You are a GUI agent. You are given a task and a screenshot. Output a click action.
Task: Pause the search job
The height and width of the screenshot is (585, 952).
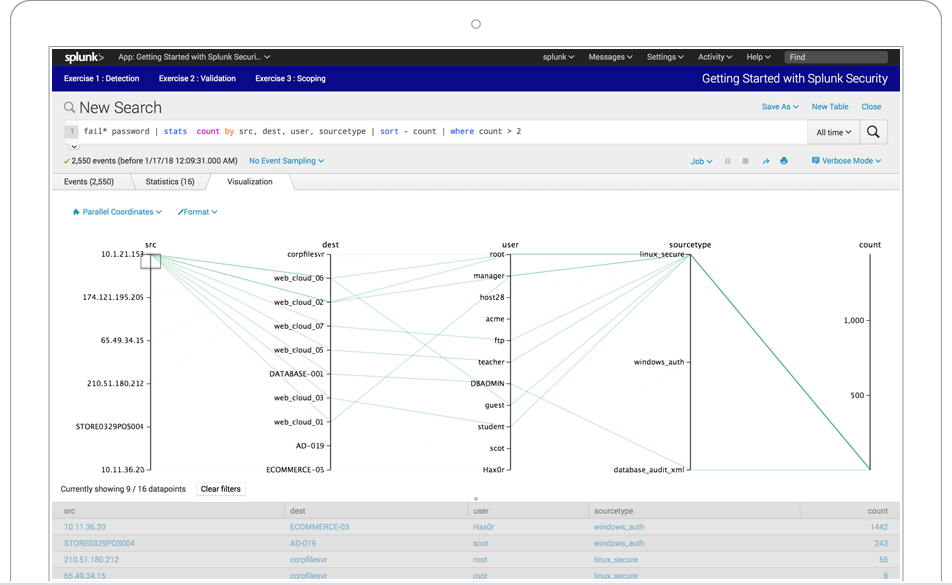point(727,161)
